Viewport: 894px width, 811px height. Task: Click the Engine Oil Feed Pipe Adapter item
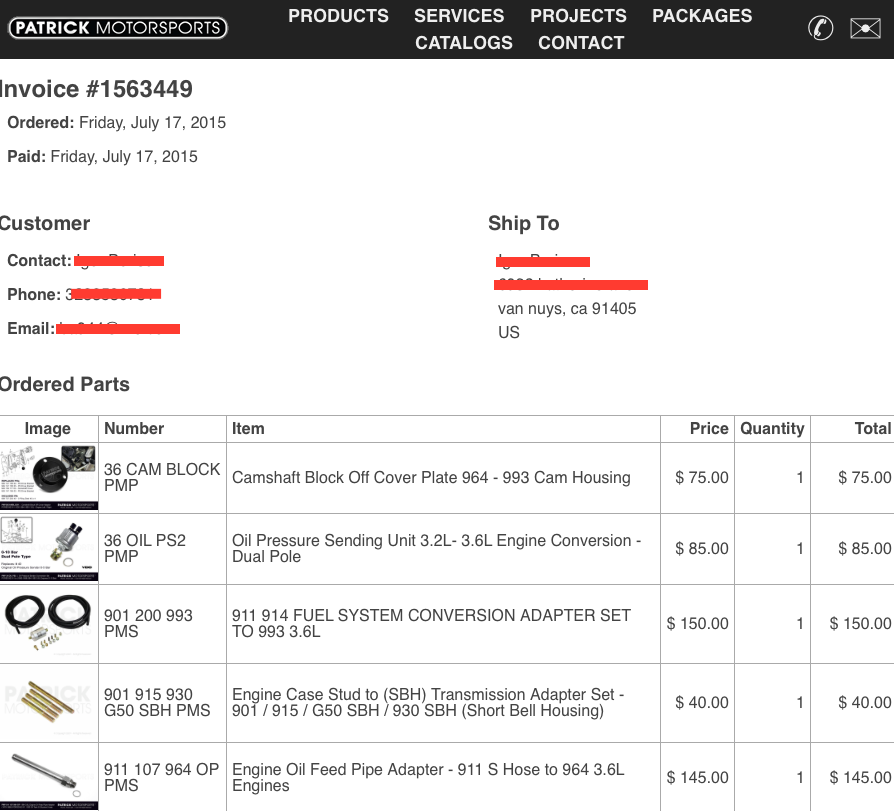[x=428, y=777]
